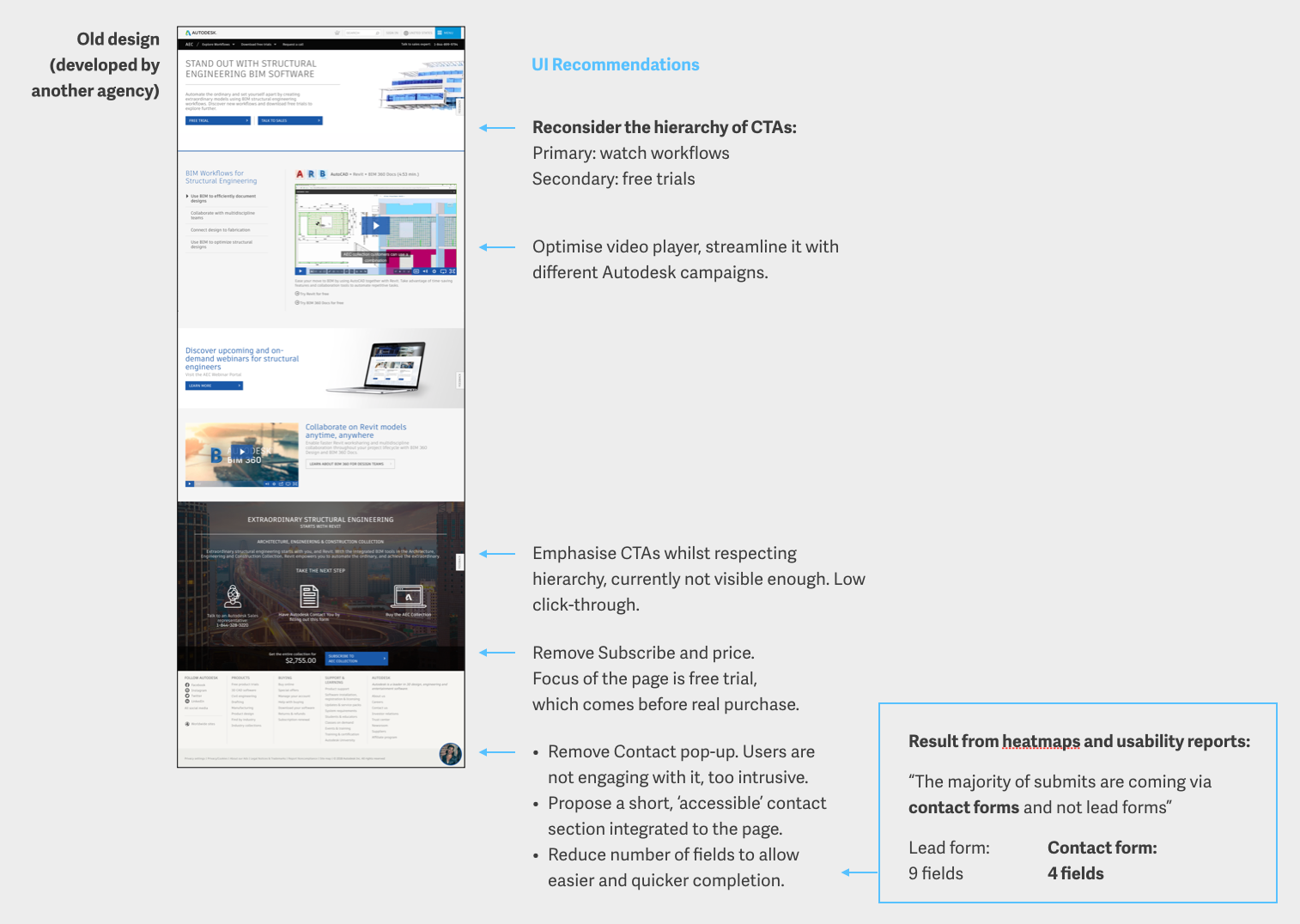Click into the Search field

coord(361,33)
